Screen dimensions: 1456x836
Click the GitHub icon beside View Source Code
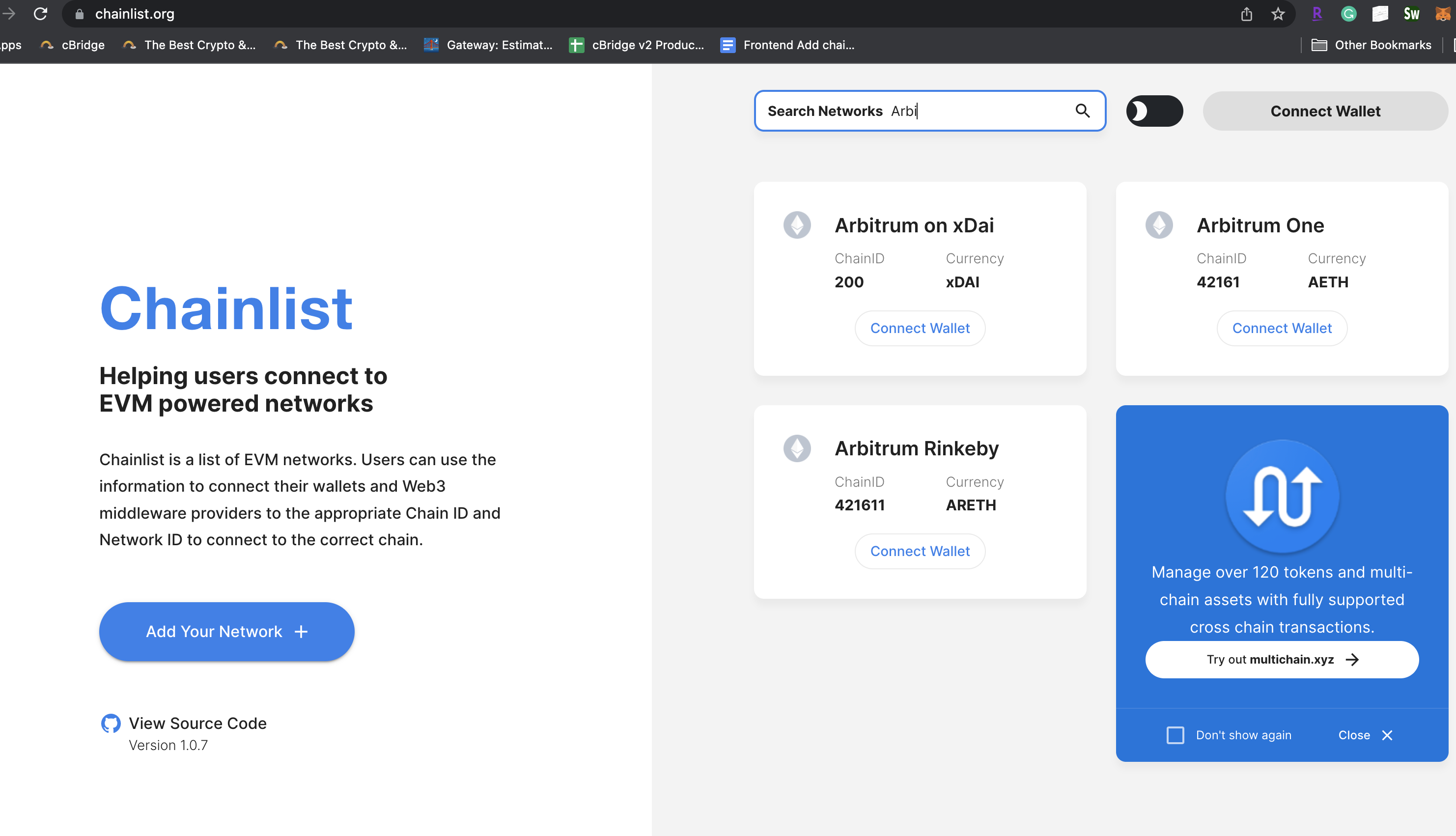pyautogui.click(x=111, y=724)
